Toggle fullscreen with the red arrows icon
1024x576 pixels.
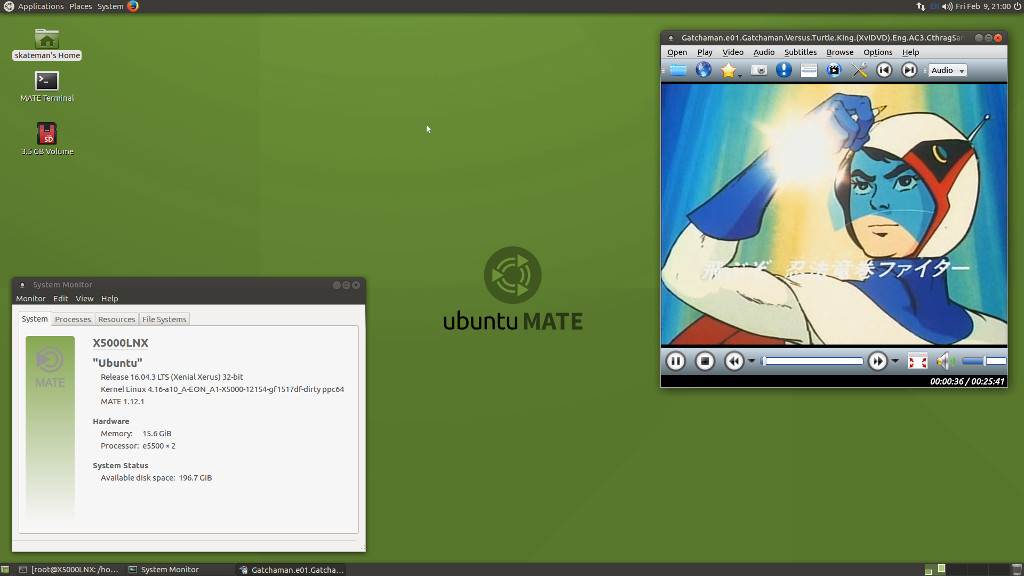918,361
